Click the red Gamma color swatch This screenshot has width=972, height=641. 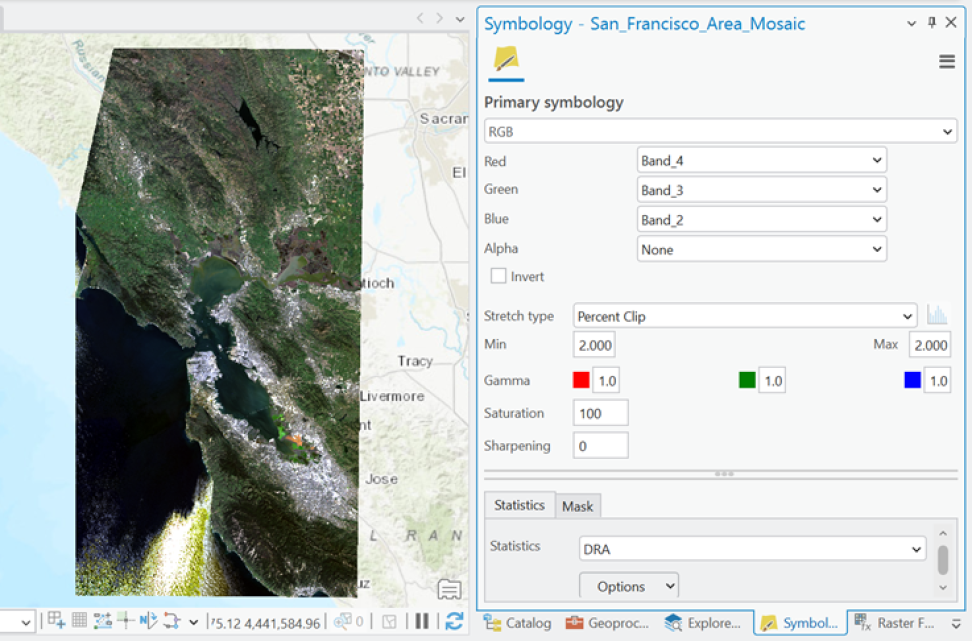[x=581, y=380]
